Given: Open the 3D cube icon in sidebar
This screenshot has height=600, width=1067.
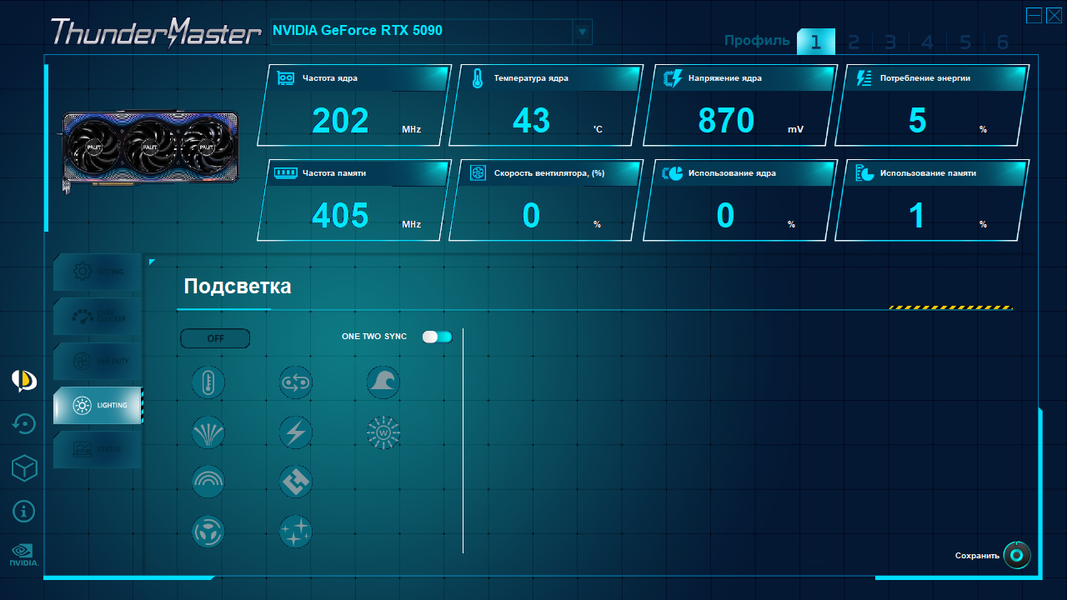Looking at the screenshot, I should (24, 468).
